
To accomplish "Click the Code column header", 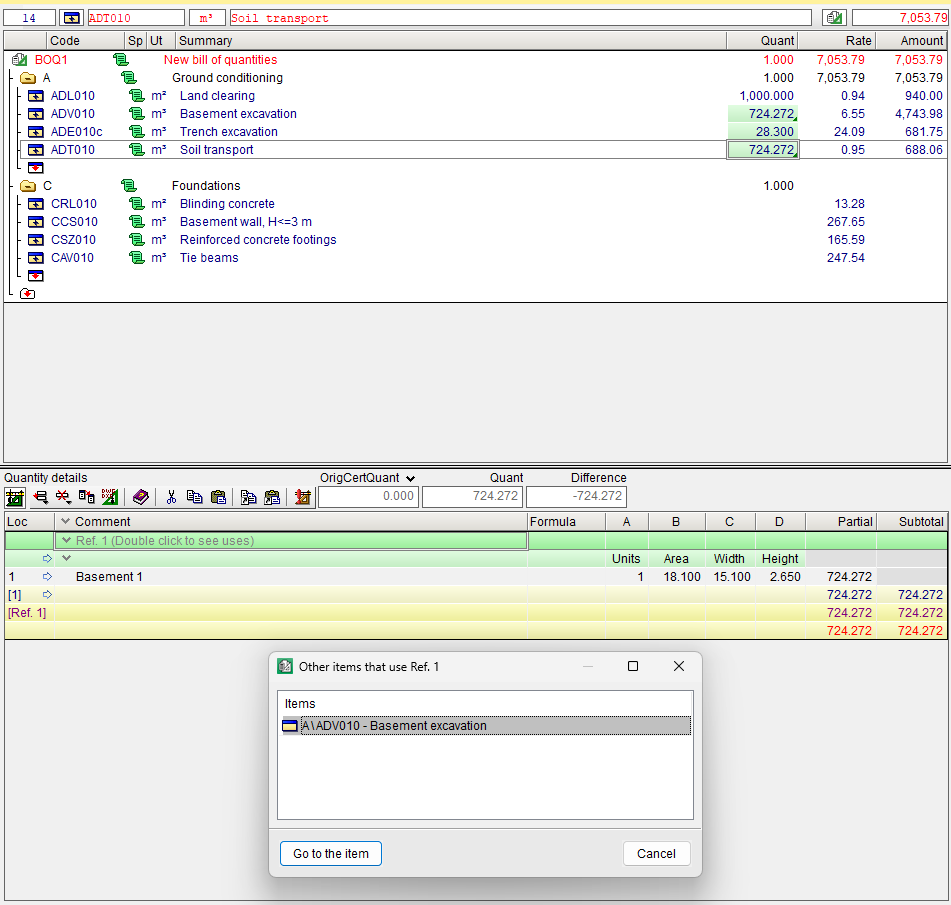I will [86, 41].
